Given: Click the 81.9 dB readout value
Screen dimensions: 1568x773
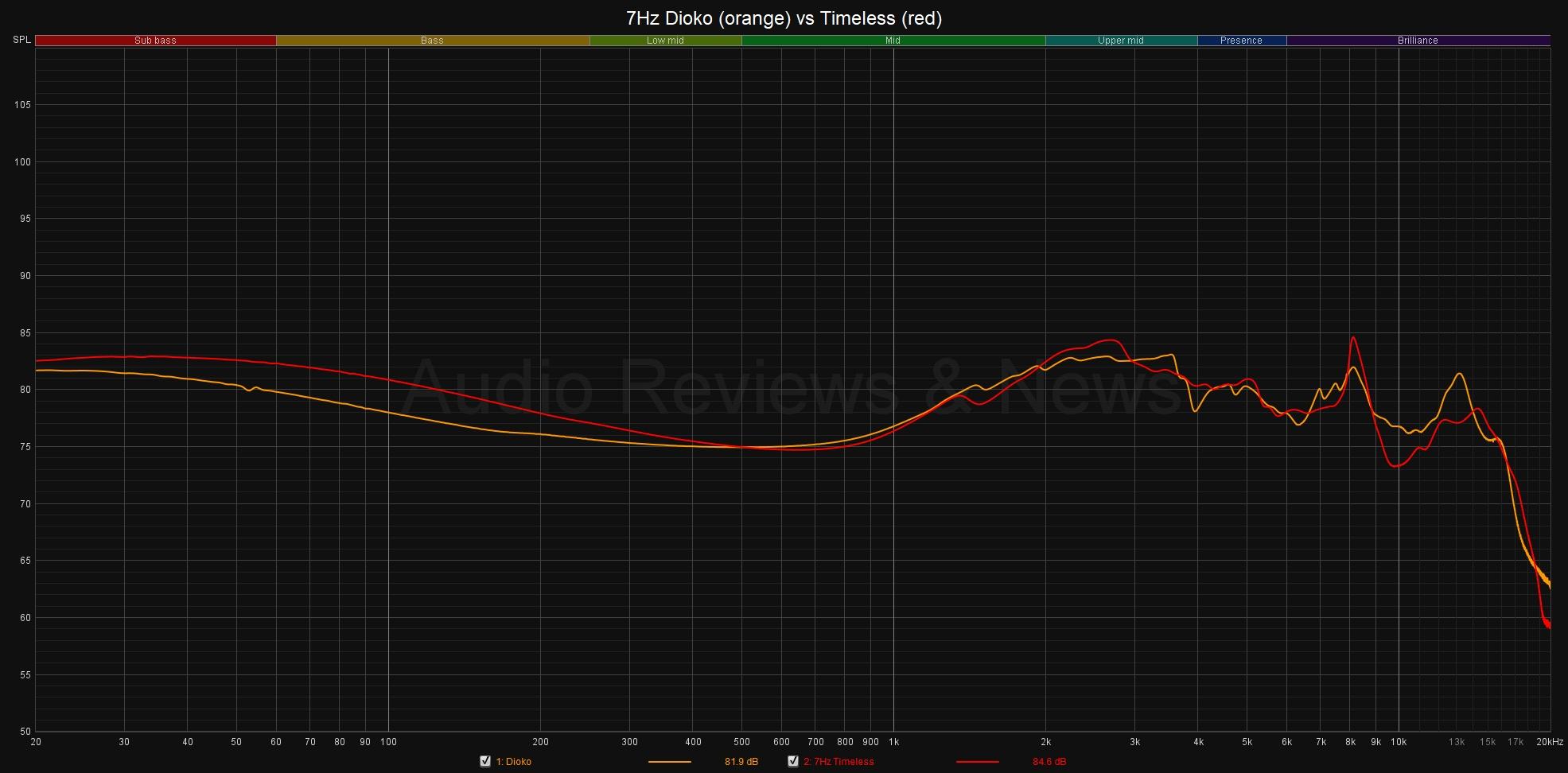Looking at the screenshot, I should (x=741, y=762).
